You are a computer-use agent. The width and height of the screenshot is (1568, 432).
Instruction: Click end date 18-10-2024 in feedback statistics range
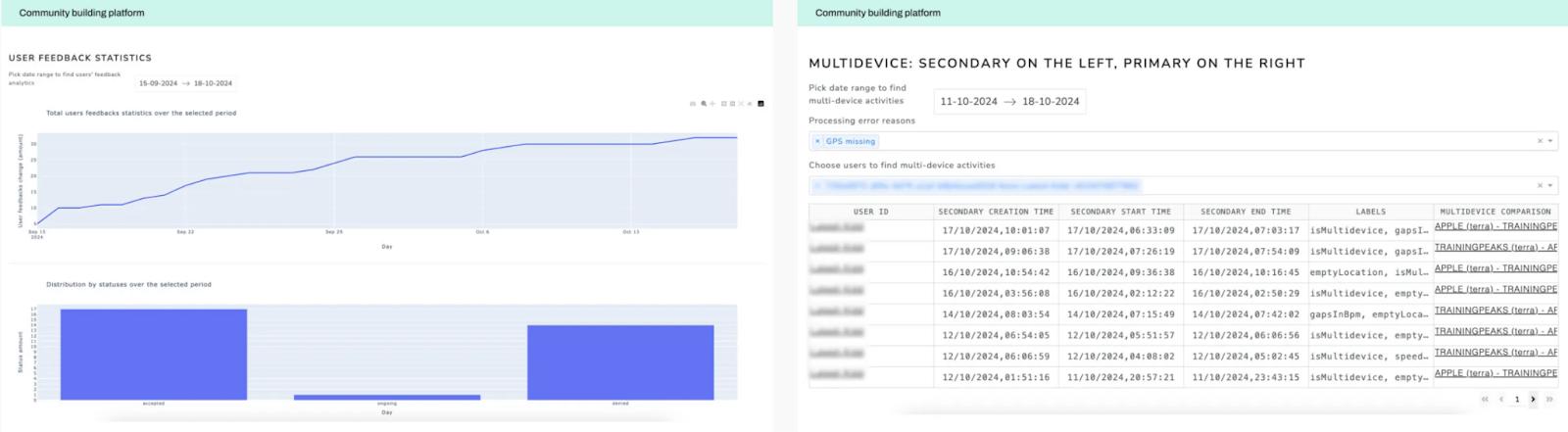213,83
